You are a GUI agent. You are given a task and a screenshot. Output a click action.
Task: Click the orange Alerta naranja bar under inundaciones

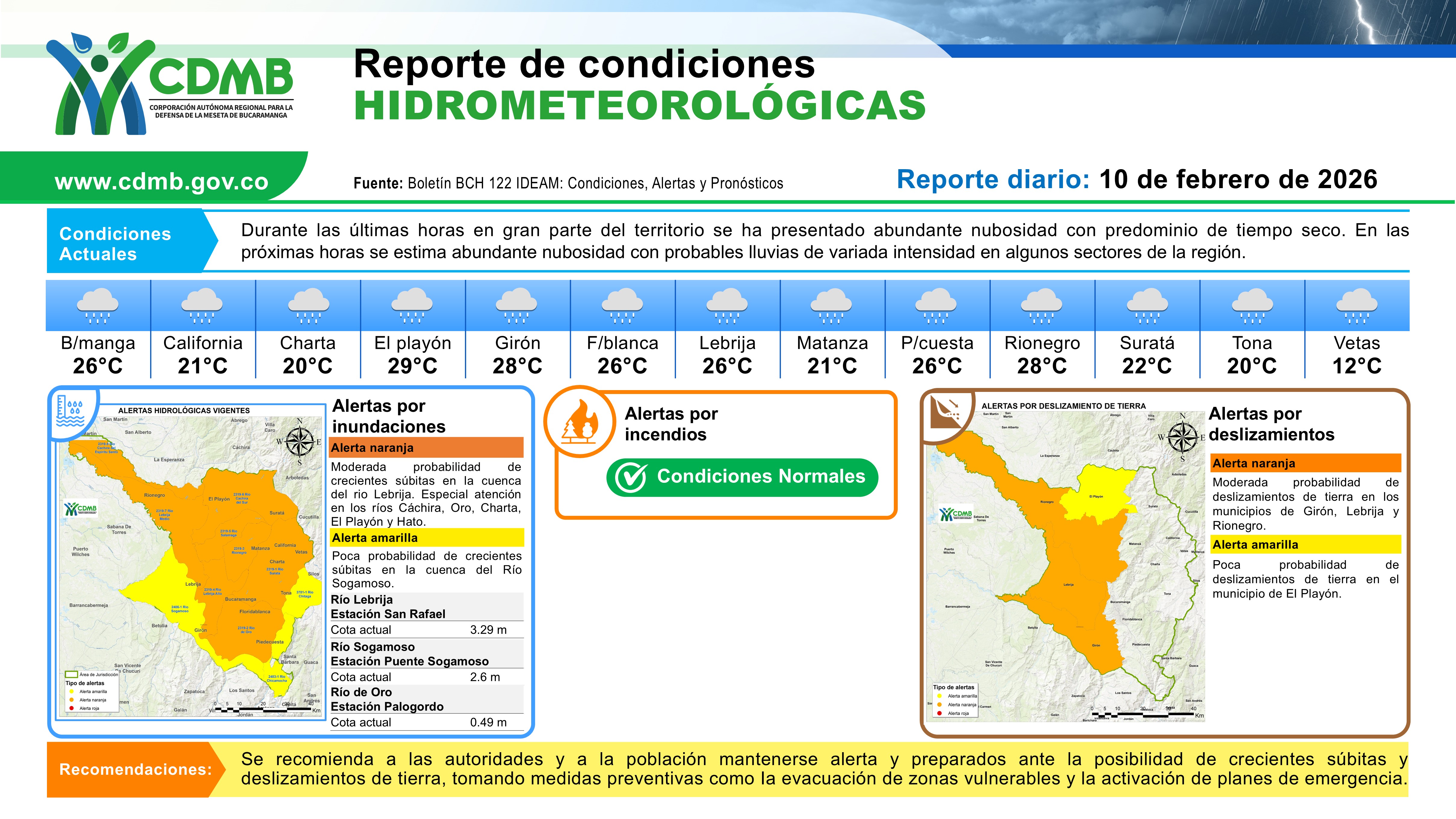[x=426, y=448]
